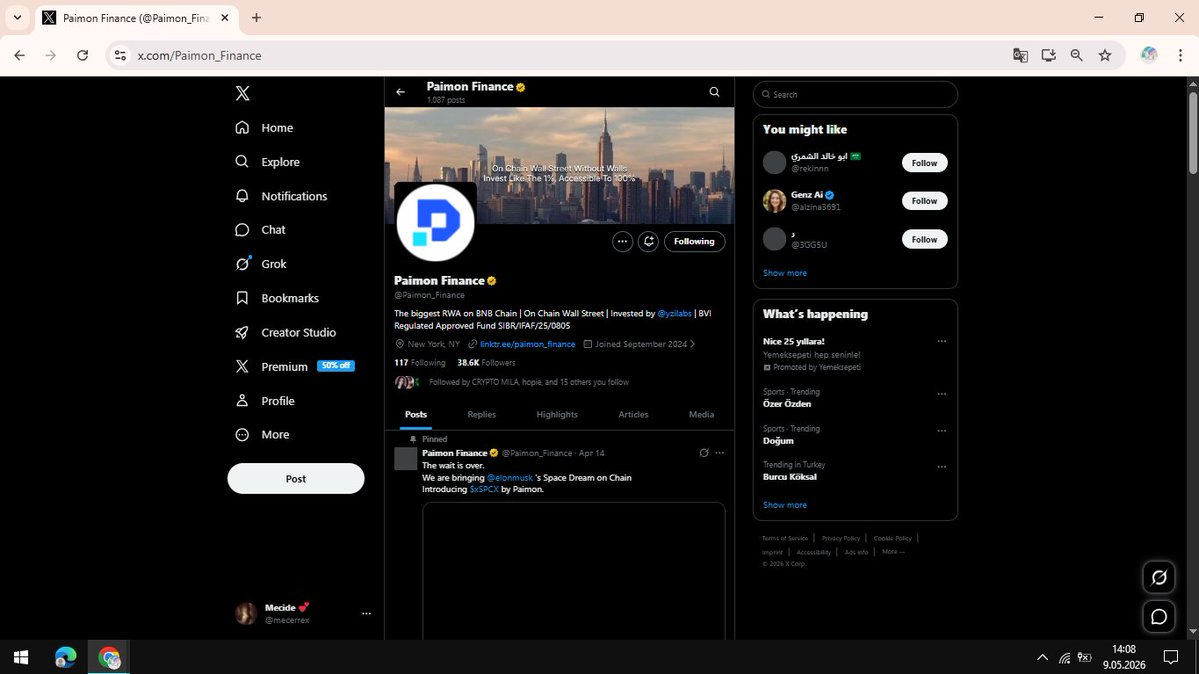
Task: Open the Chrome zoom magnifier icon
Action: 1077,55
